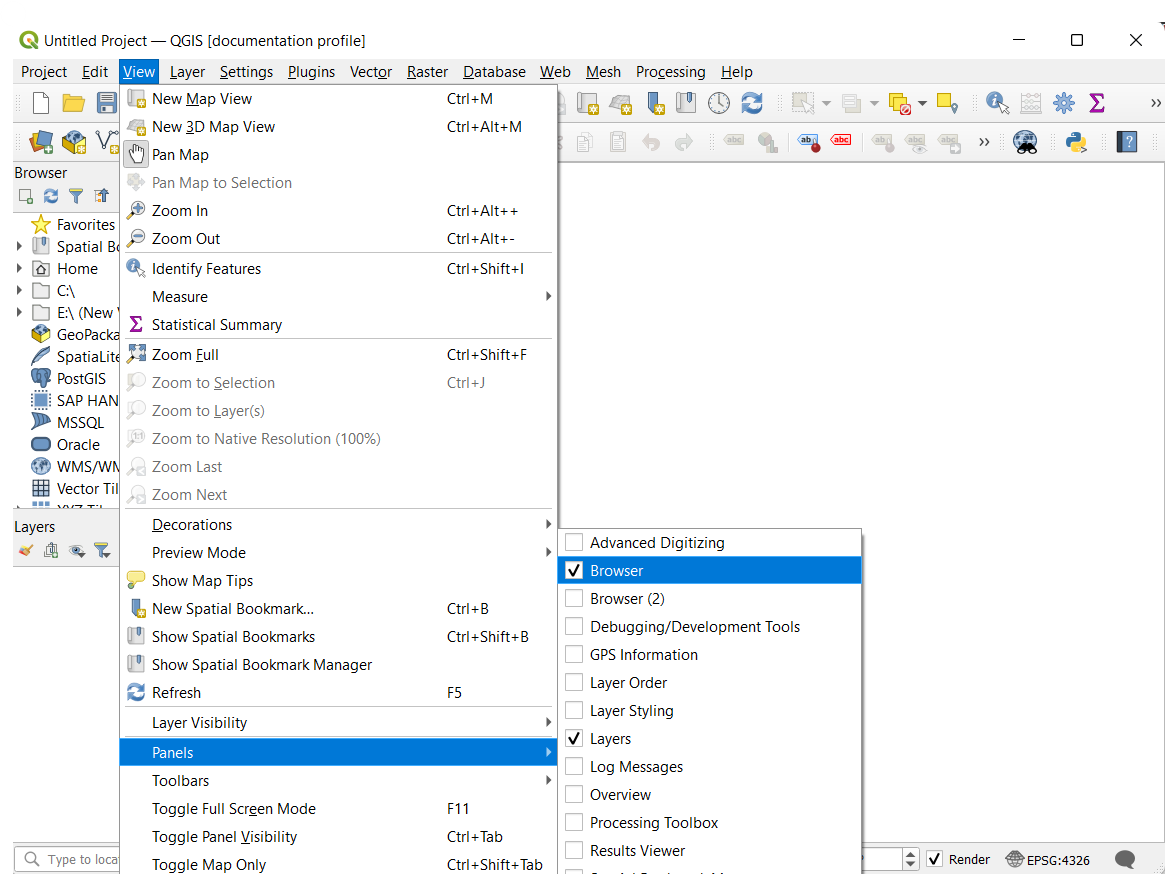Open the Processing Toolbox gear icon
This screenshot has height=874, width=1165.
pyautogui.click(x=1064, y=103)
